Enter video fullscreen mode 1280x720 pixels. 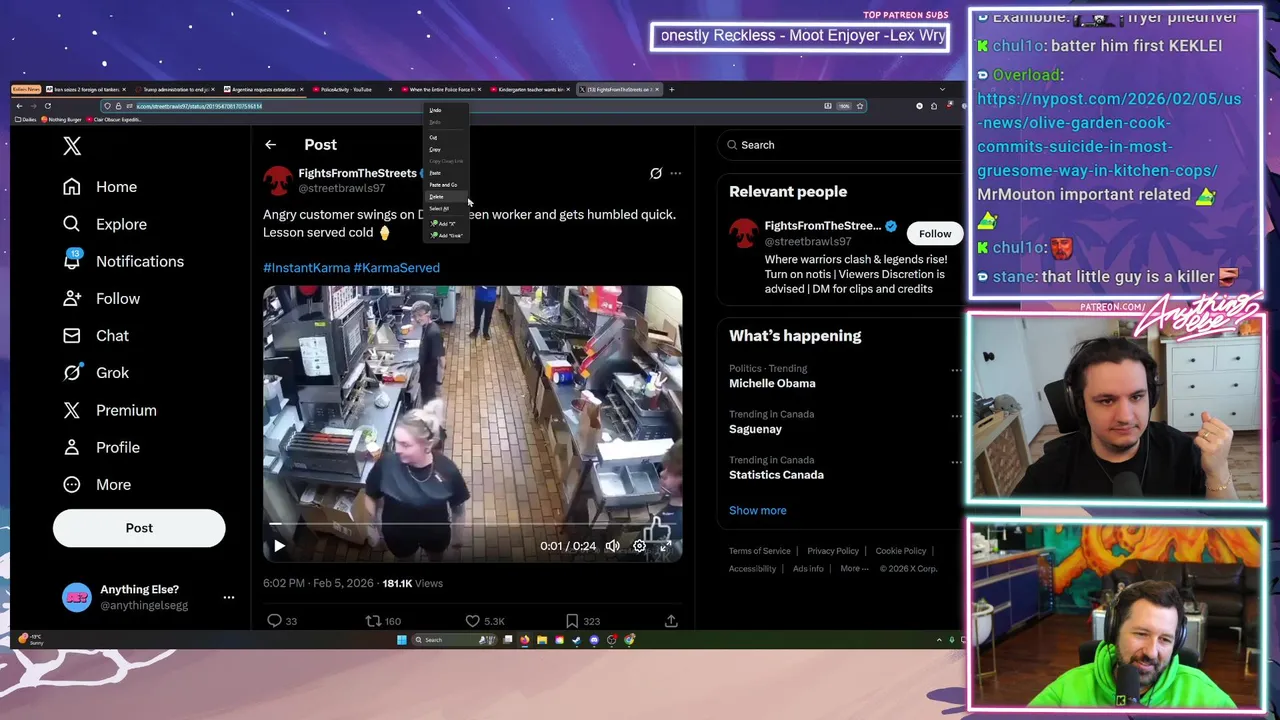point(665,546)
